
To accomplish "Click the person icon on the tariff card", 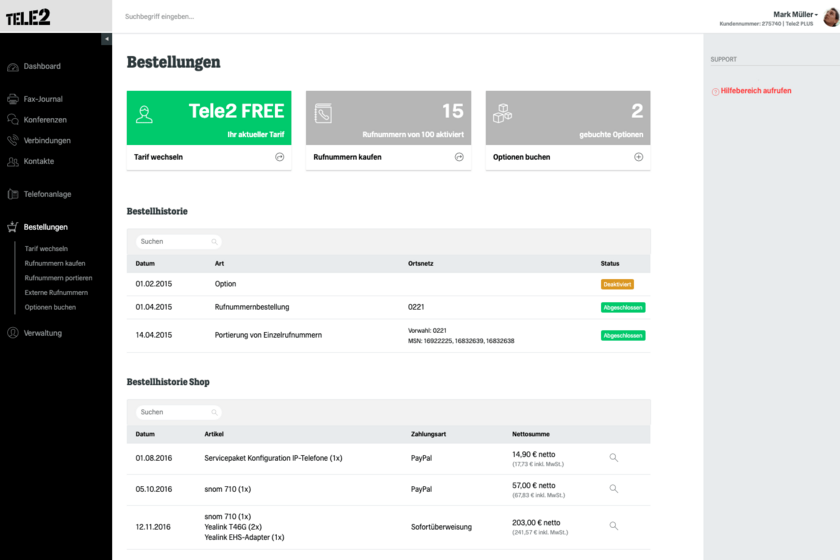I will (144, 115).
